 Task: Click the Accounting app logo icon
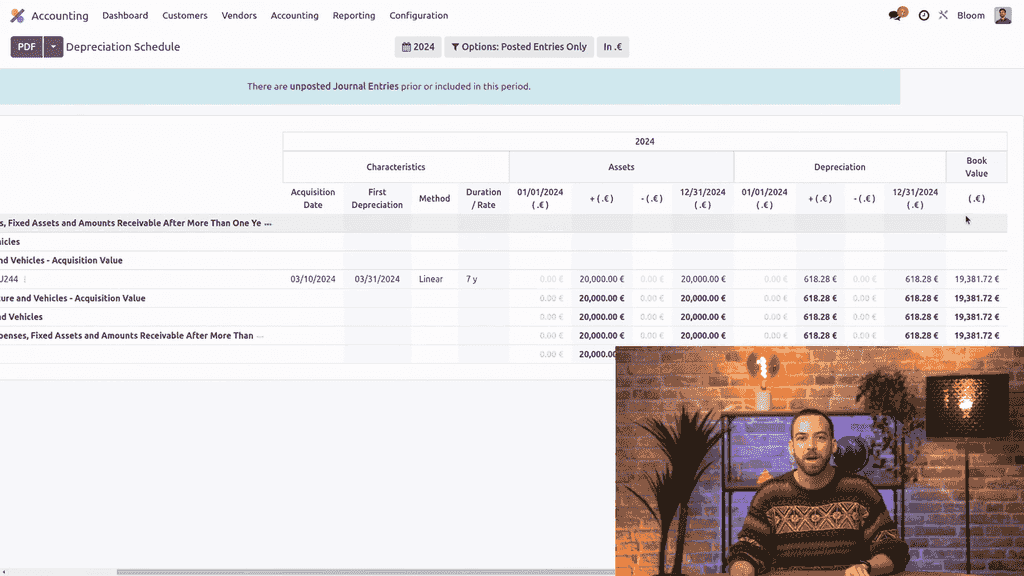tap(17, 16)
